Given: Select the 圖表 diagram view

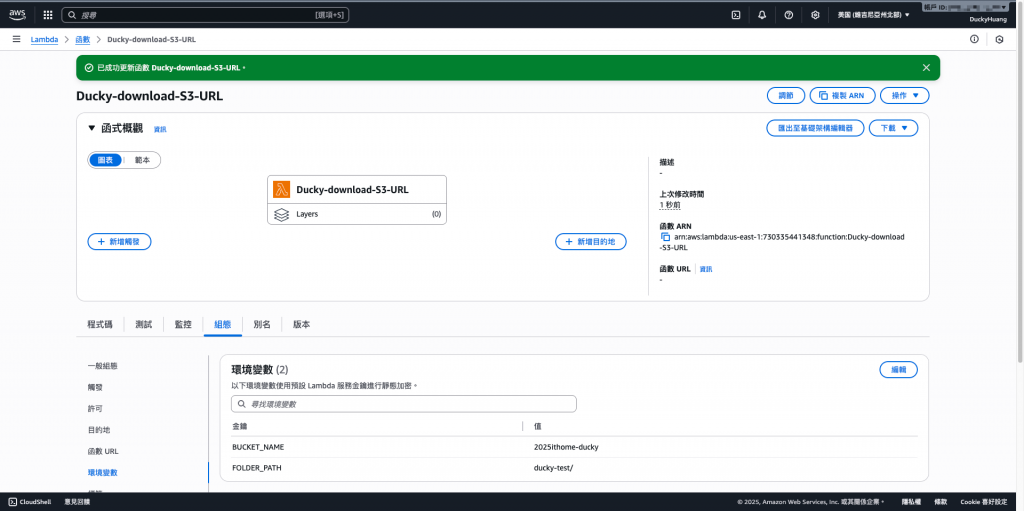Looking at the screenshot, I should 105,160.
